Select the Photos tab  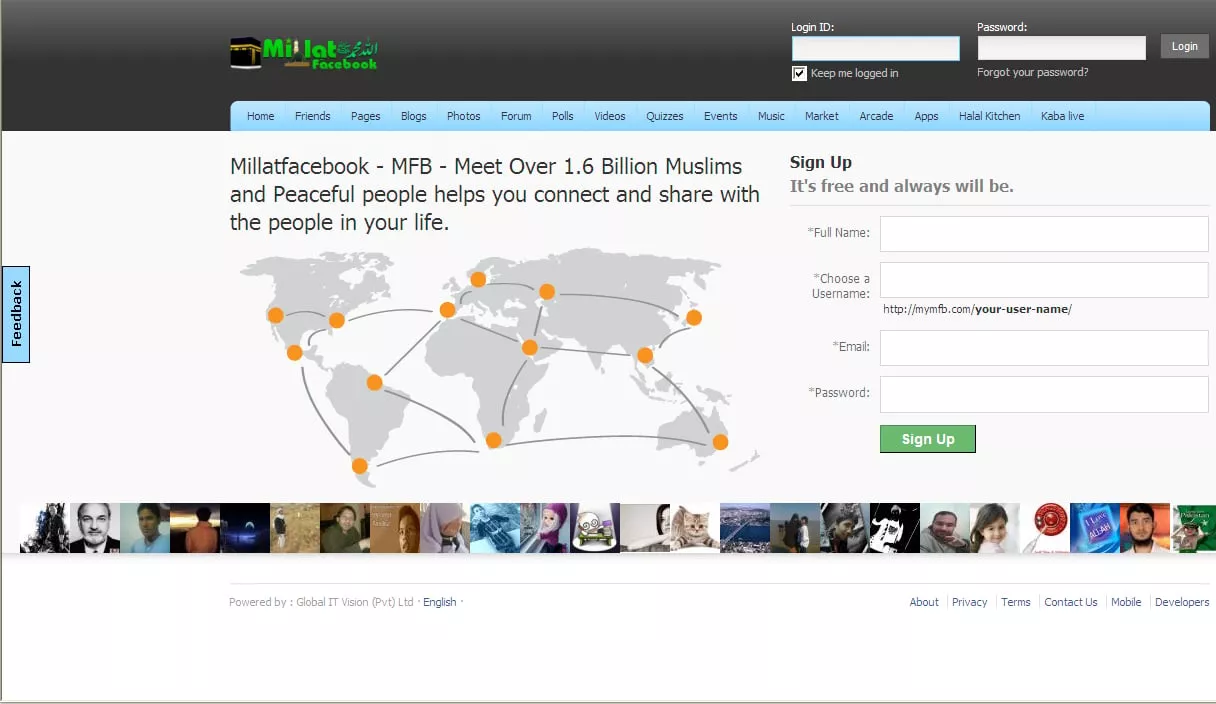464,116
